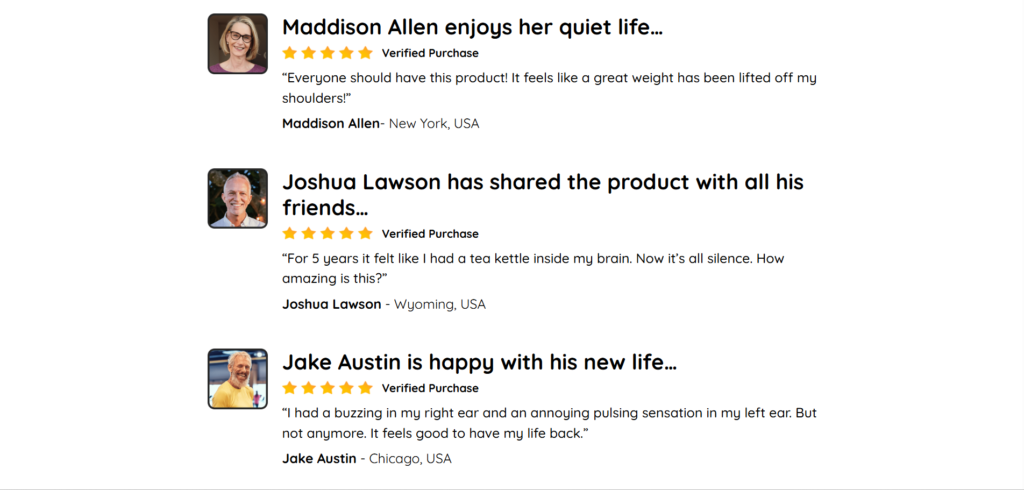This screenshot has width=1024, height=490.
Task: Click the fifth star in Maddison Allen's rating
Action: click(365, 53)
